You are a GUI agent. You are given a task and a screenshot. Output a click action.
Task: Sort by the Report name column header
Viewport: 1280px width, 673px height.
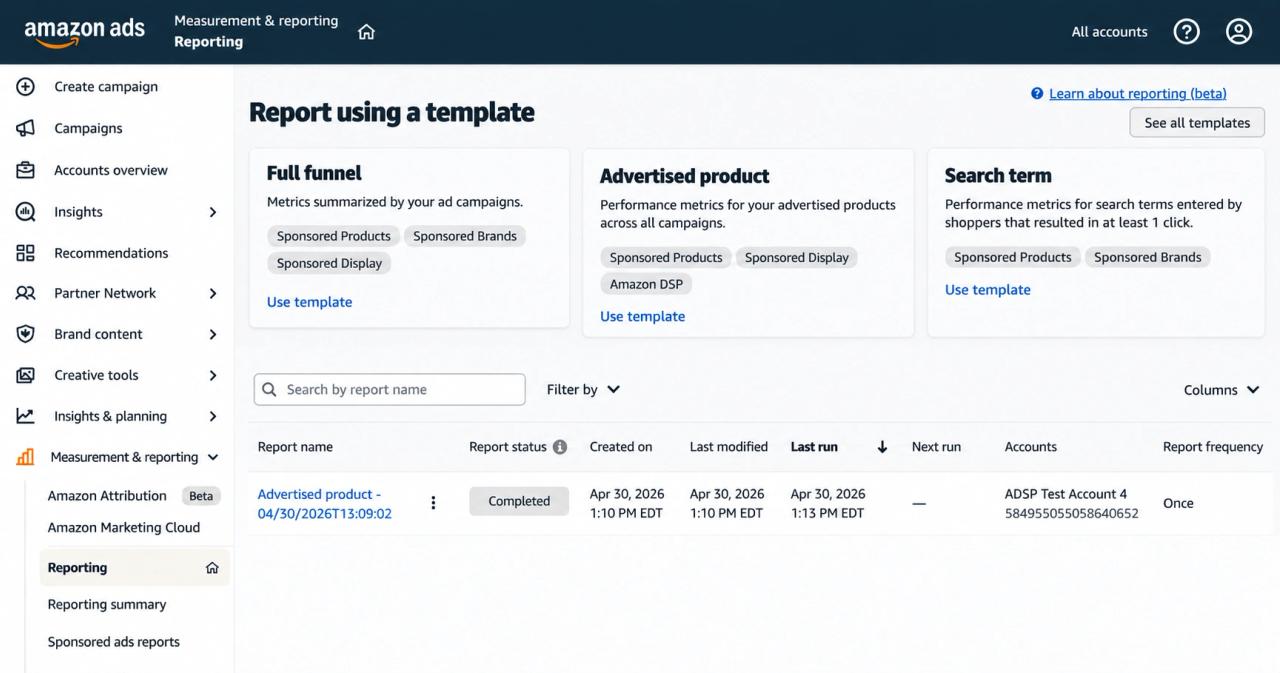(295, 447)
